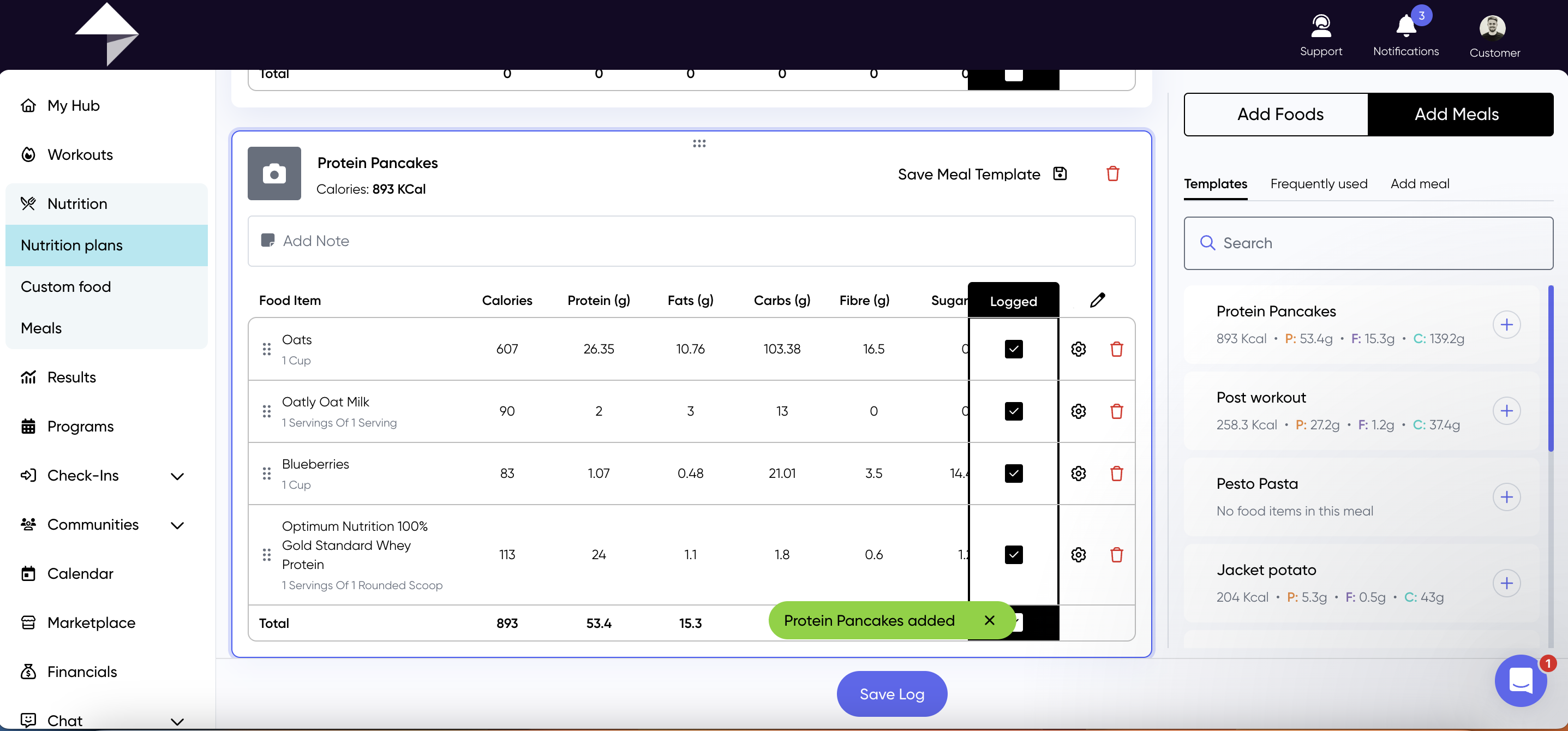The width and height of the screenshot is (1568, 731).
Task: Click the pencil edit icon beside Logged
Action: point(1098,300)
